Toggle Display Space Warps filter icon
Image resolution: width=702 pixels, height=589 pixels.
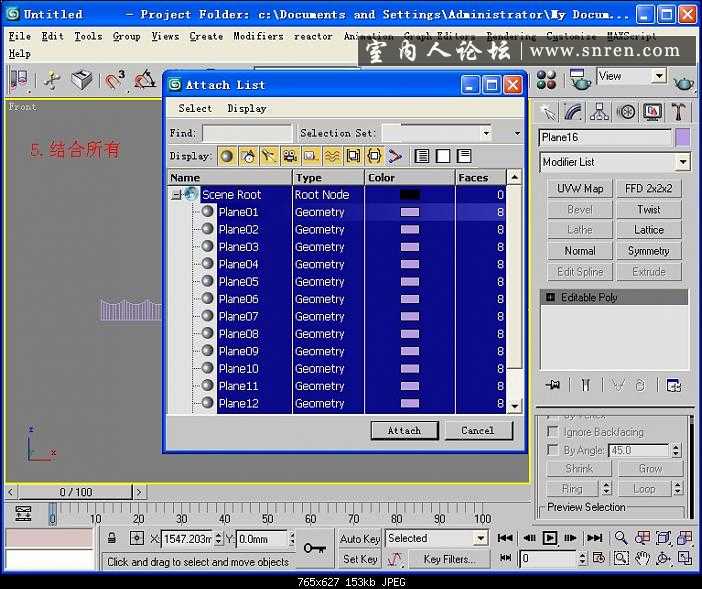click(x=332, y=156)
